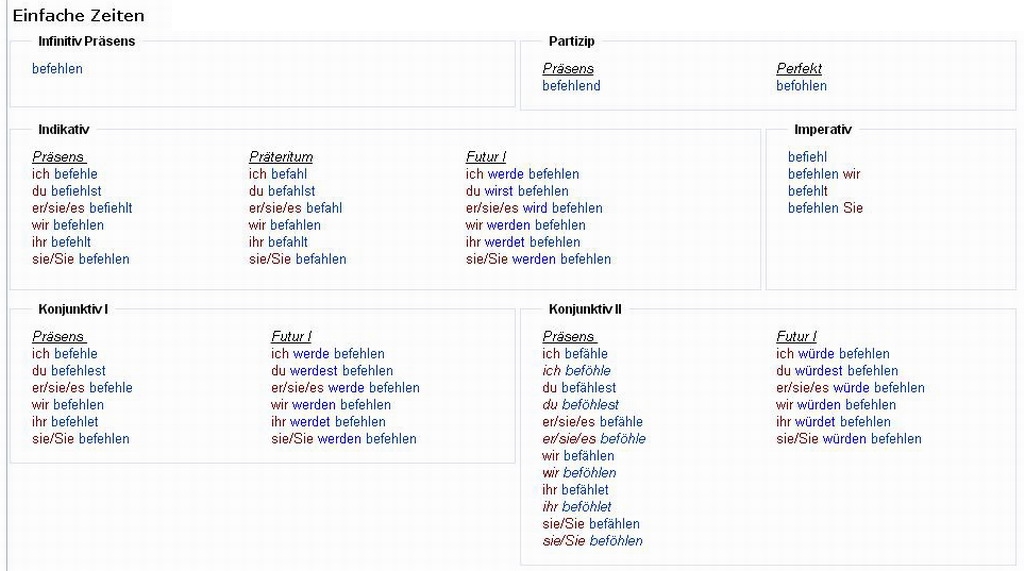The width and height of the screenshot is (1024, 571).
Task: Click the "Futur I" heading under Indikativ
Action: [x=486, y=157]
